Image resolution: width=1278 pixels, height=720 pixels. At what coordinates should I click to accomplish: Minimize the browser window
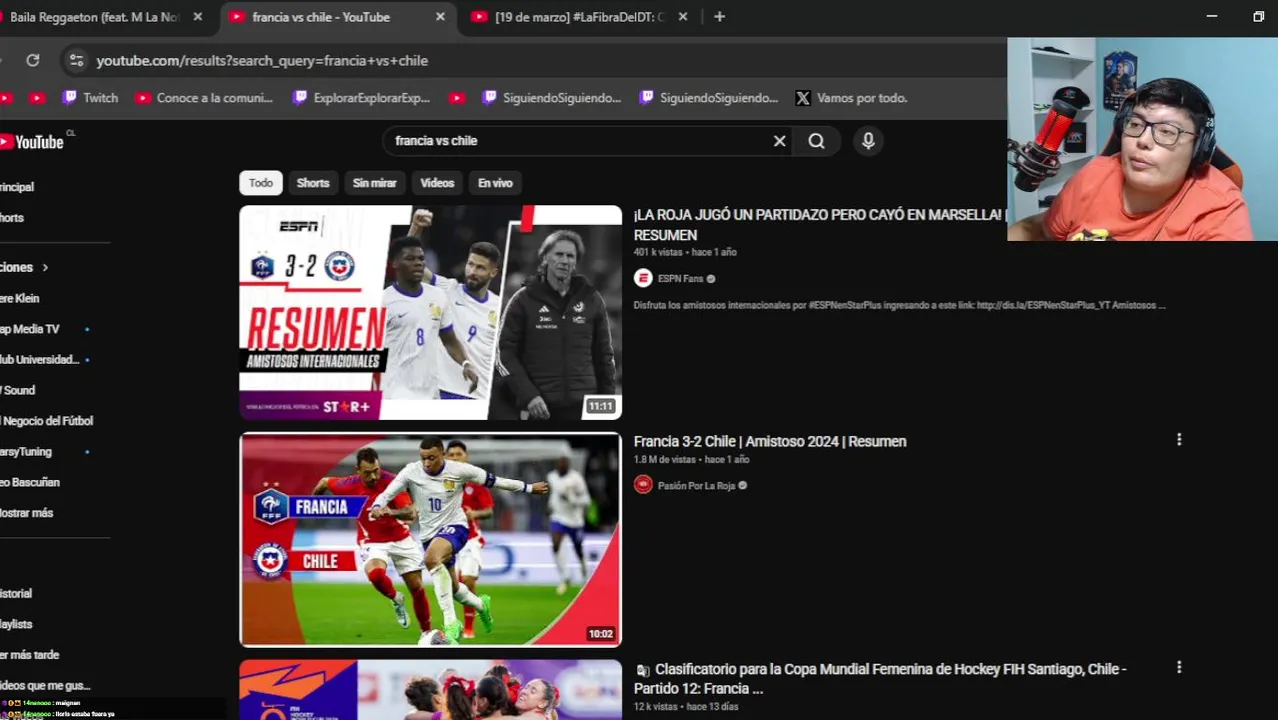(1211, 17)
